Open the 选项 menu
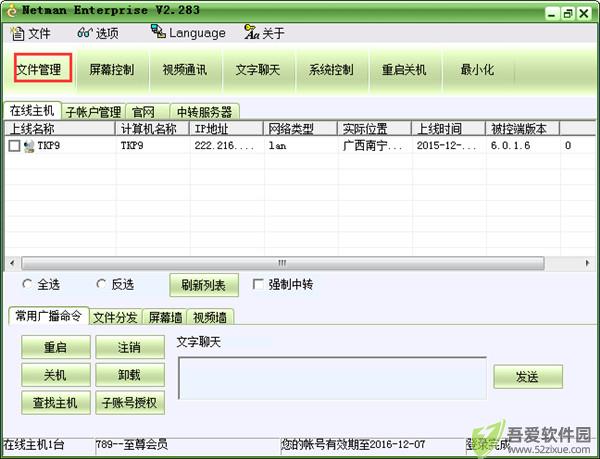 click(98, 33)
